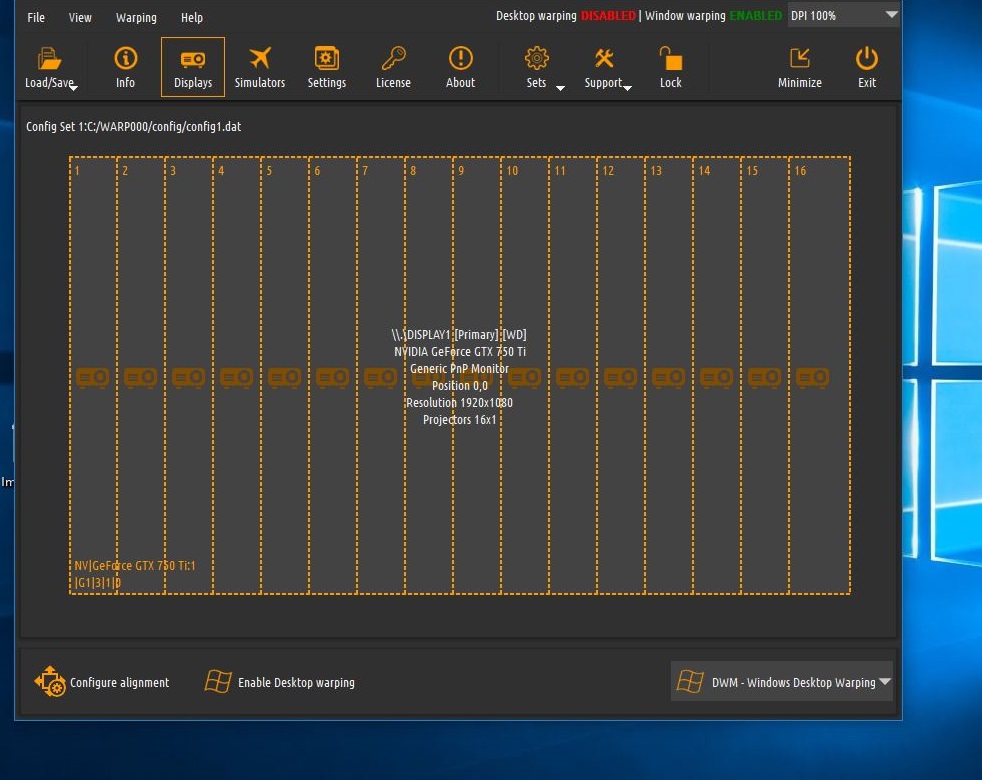
Task: Select the Displays toolbar button
Action: [x=193, y=67]
